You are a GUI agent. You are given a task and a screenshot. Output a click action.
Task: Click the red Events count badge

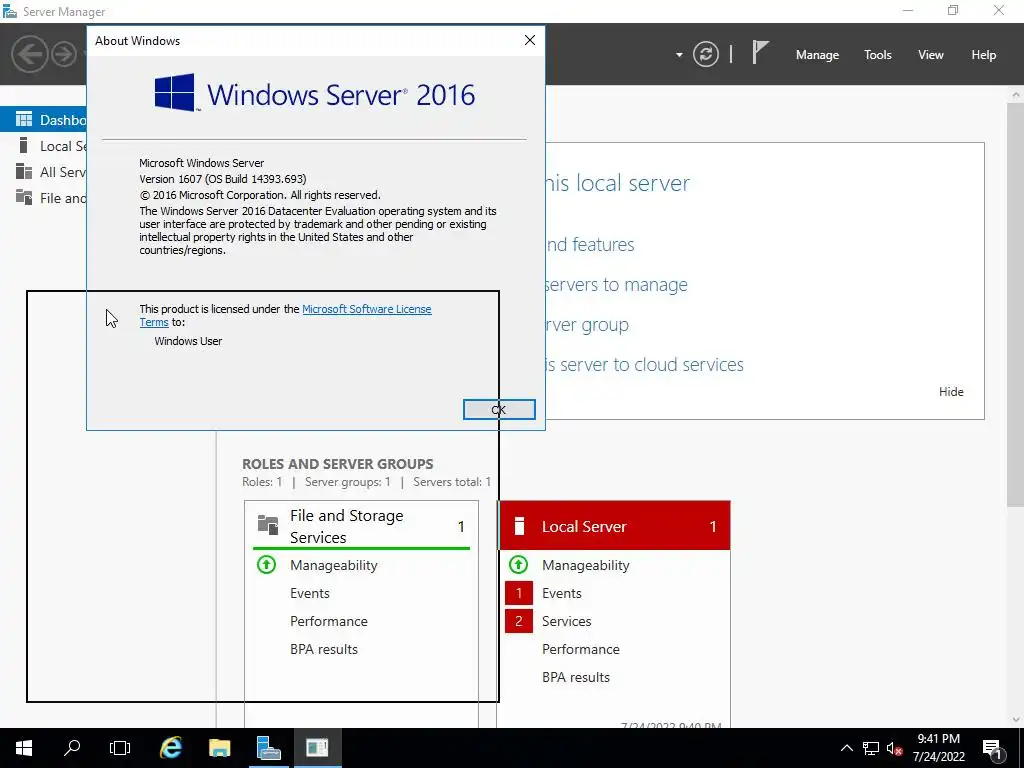[519, 593]
